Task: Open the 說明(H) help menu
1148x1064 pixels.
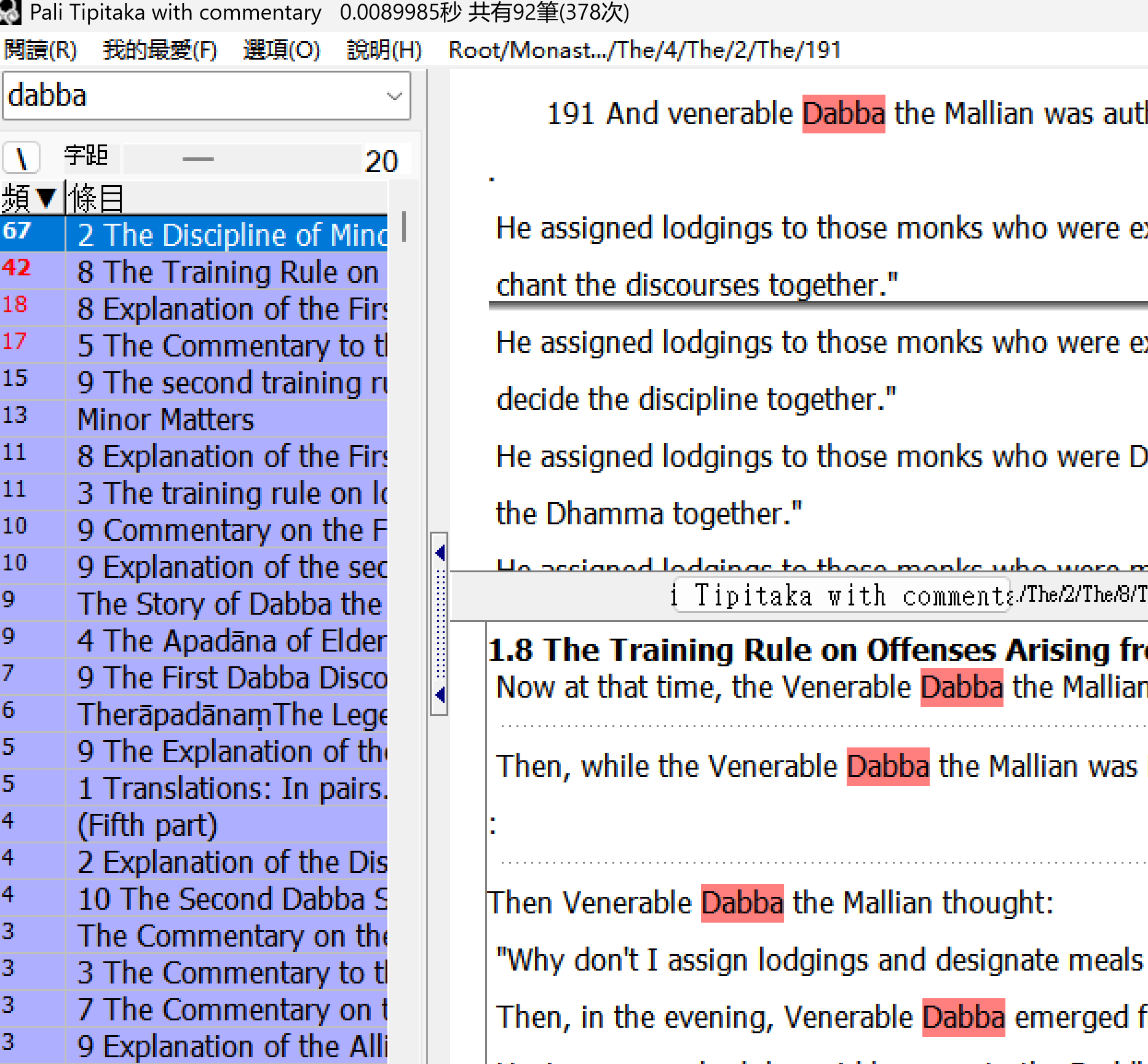Action: pos(384,50)
